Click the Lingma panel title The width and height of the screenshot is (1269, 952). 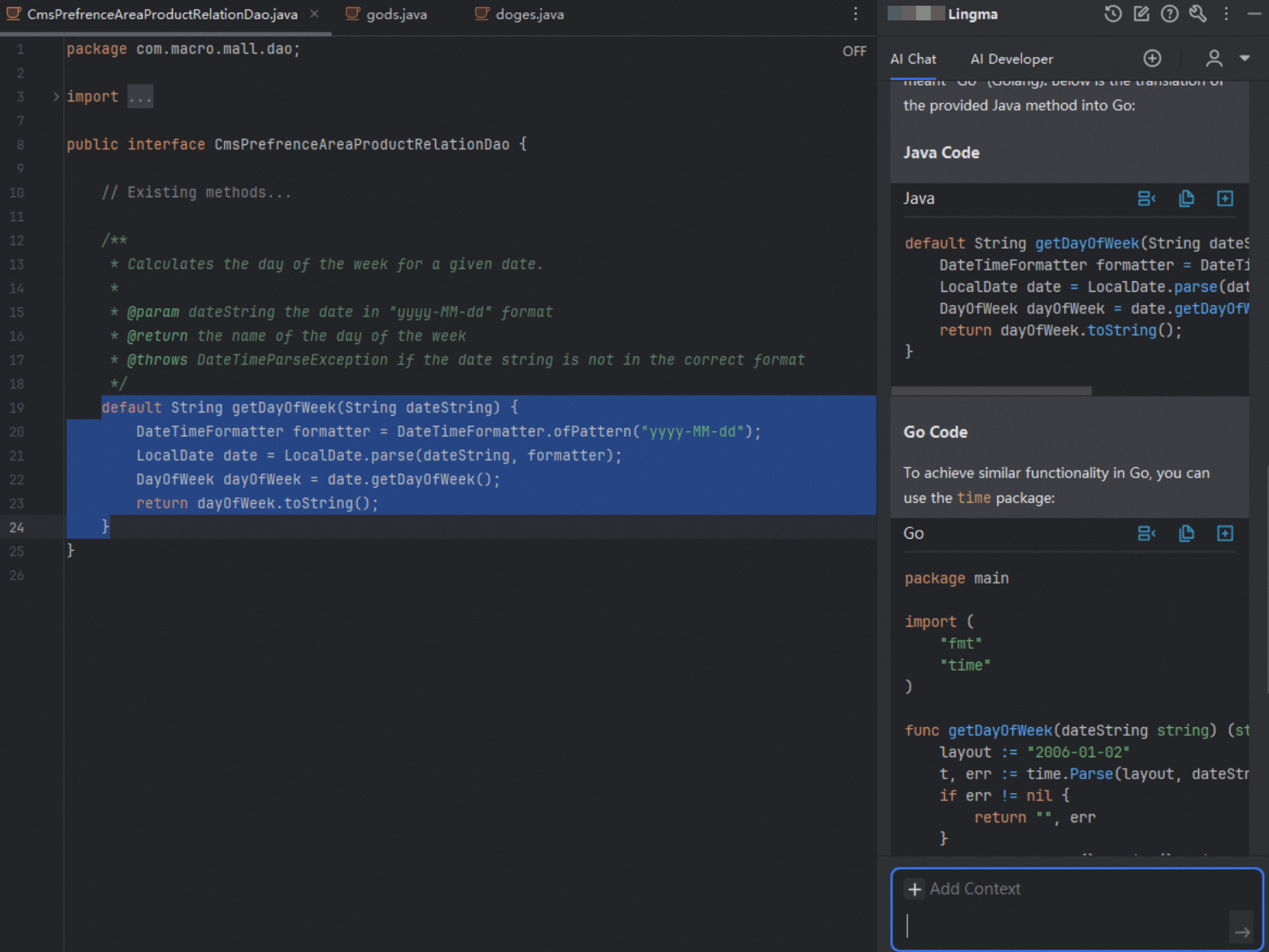pos(972,14)
